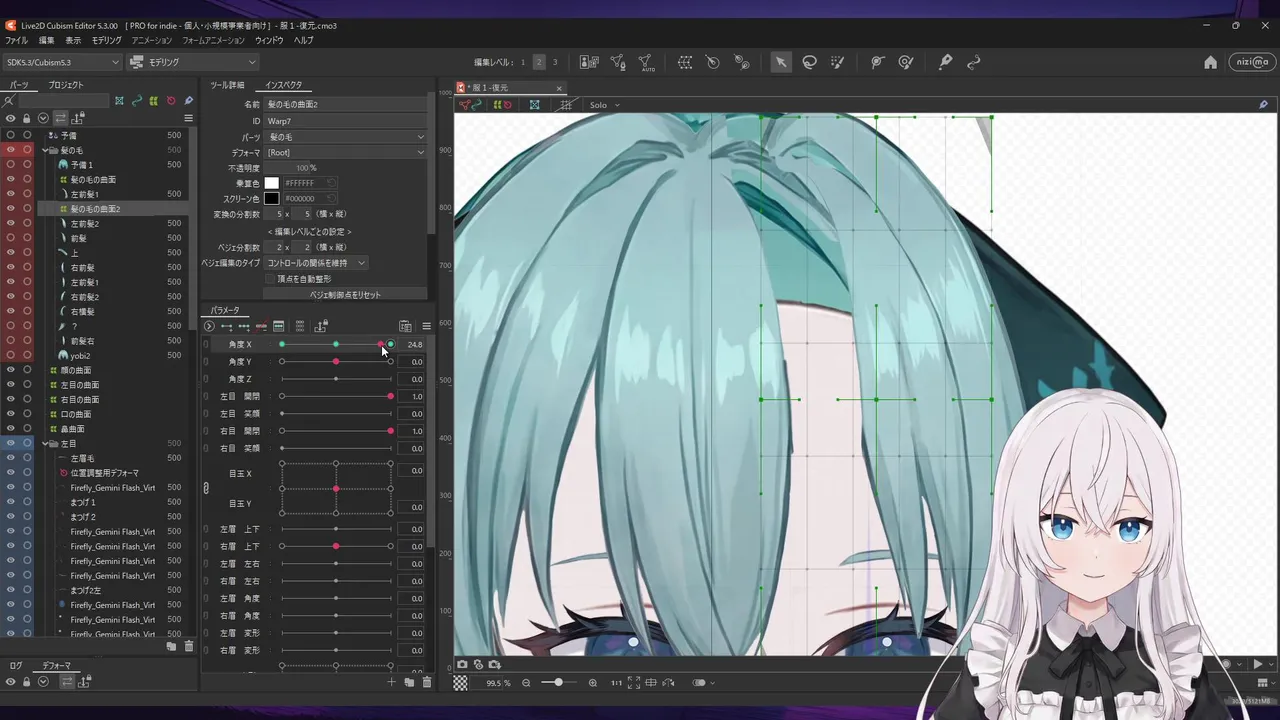This screenshot has height=720, width=1280.
Task: Click the parameter panel play random pose icon
Action: point(208,326)
